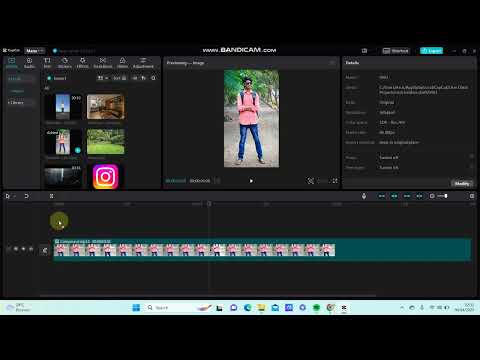The width and height of the screenshot is (480, 360).
Task: Select the tall building video thumbnail
Action: (63, 107)
